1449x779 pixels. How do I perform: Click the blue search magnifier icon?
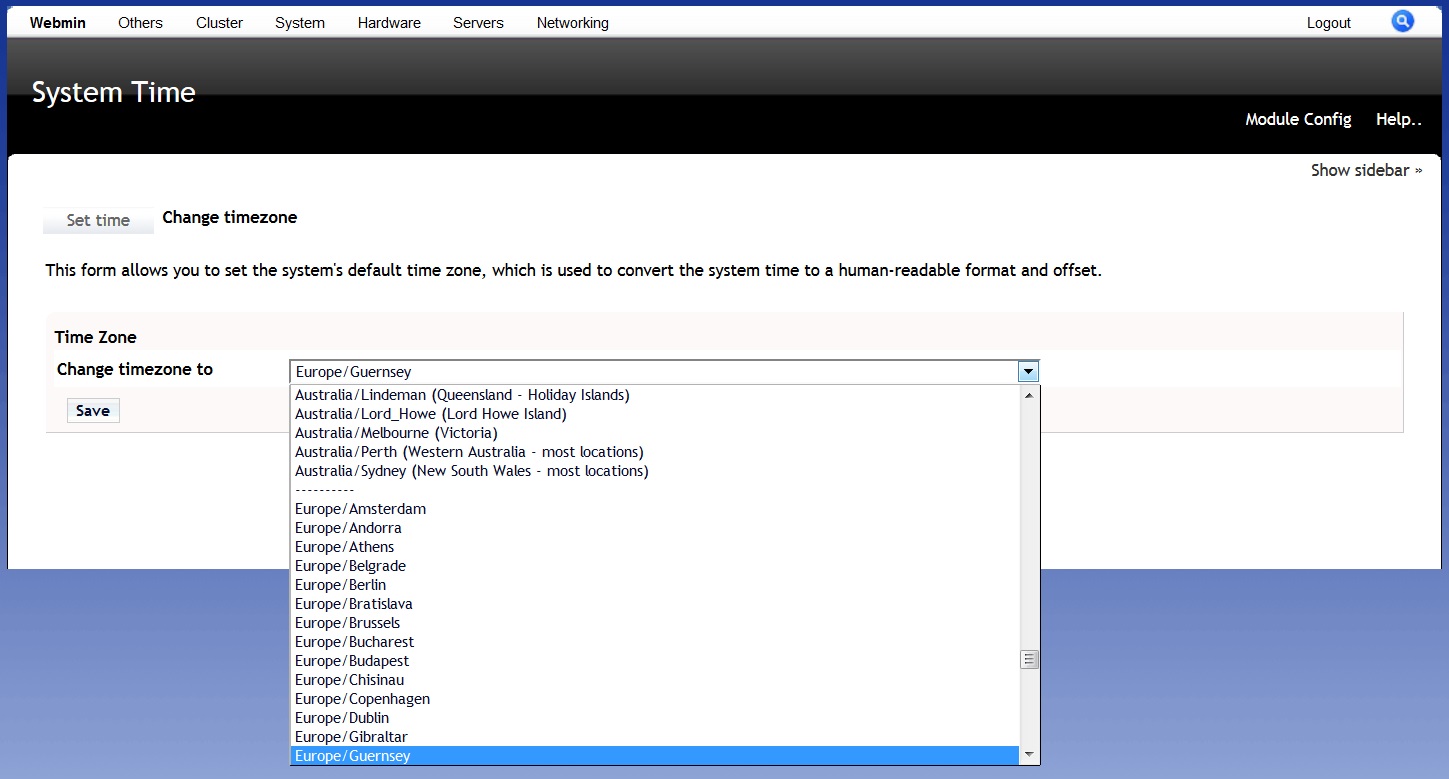(x=1402, y=21)
